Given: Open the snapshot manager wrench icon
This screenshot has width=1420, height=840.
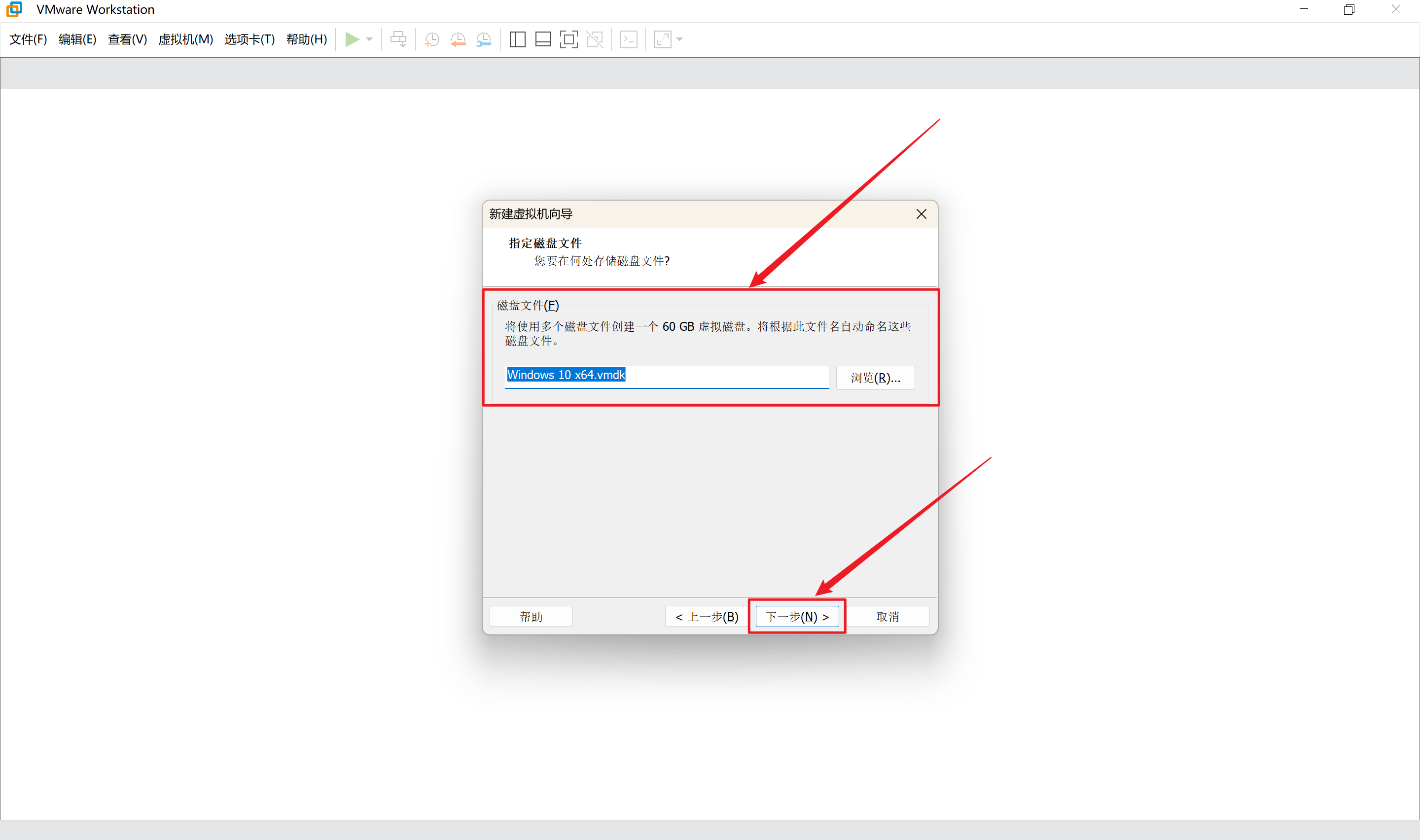Looking at the screenshot, I should [484, 39].
